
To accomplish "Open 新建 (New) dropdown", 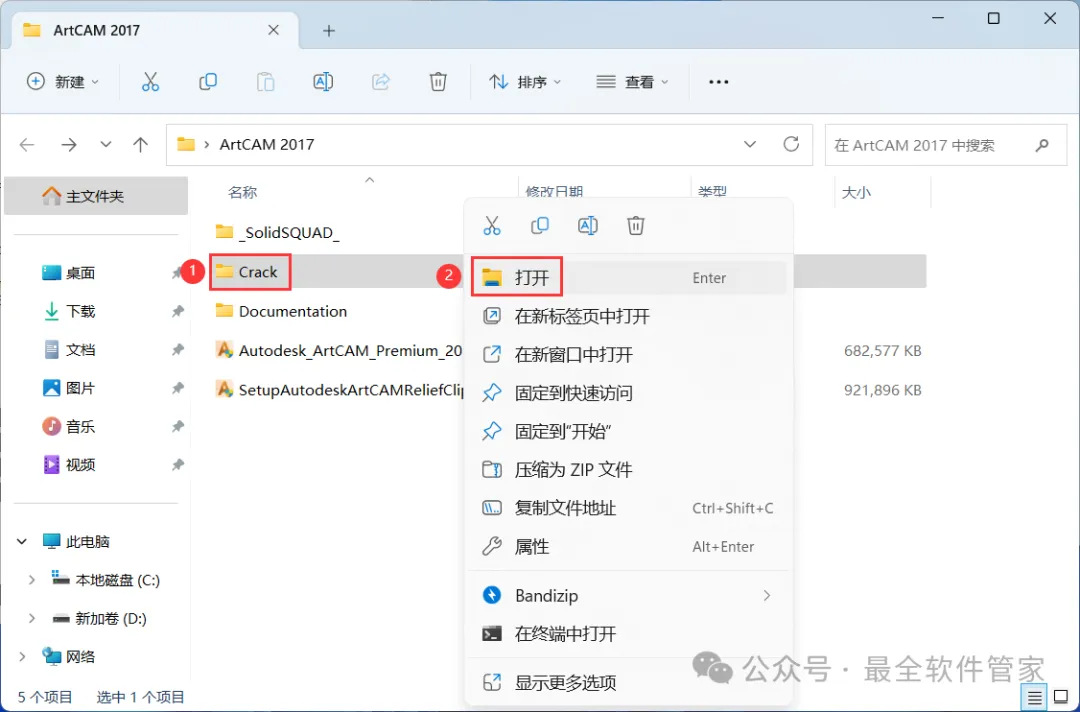I will pyautogui.click(x=63, y=82).
